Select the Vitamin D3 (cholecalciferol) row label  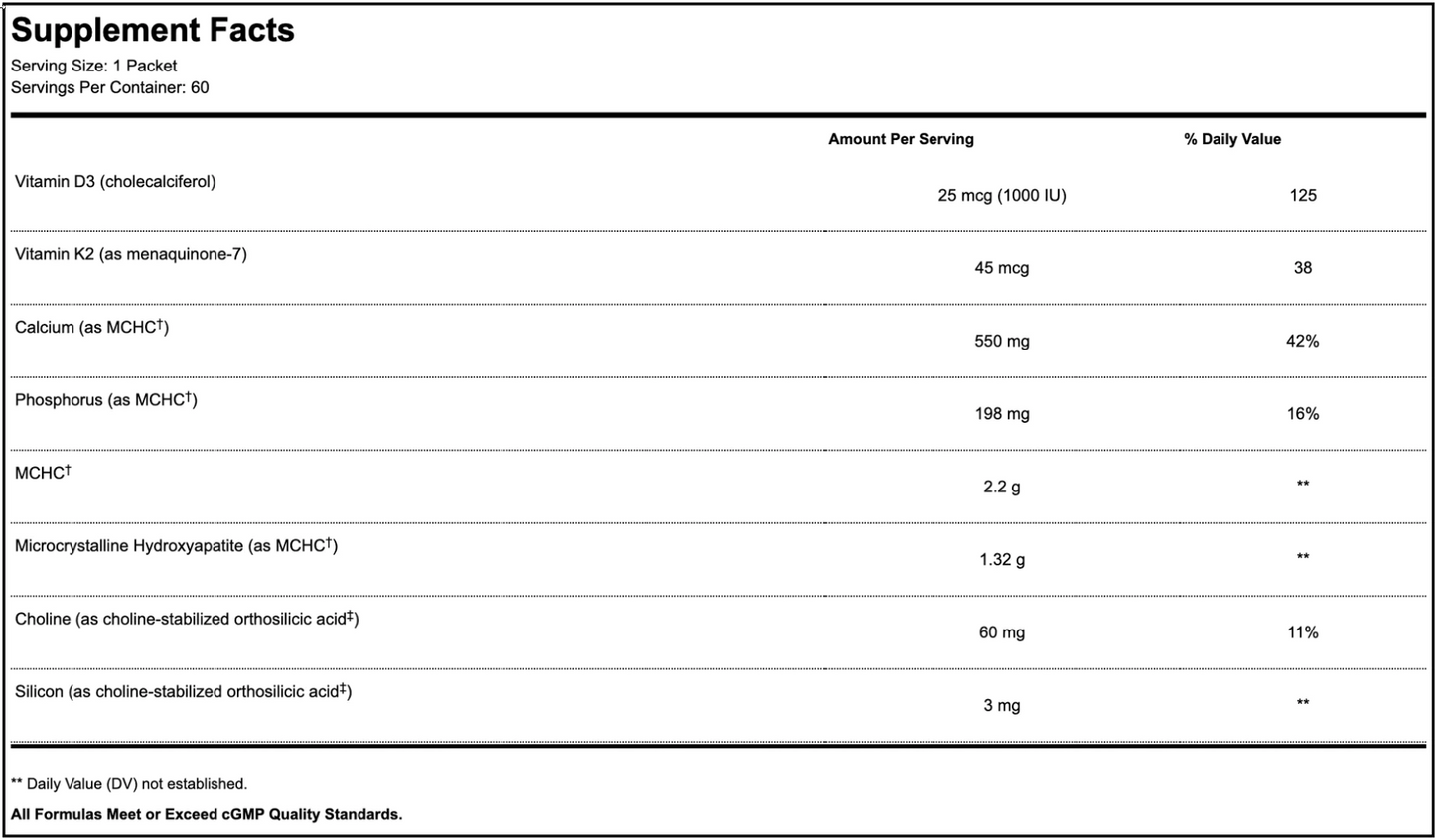tap(115, 182)
